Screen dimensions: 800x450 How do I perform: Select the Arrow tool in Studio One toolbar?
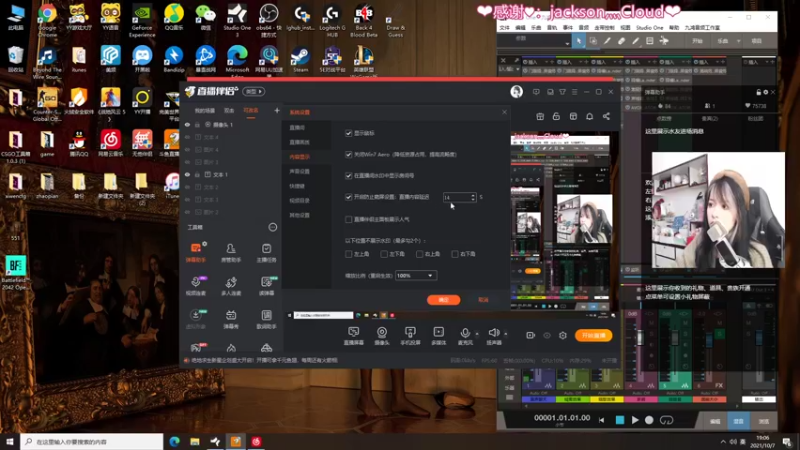(579, 41)
